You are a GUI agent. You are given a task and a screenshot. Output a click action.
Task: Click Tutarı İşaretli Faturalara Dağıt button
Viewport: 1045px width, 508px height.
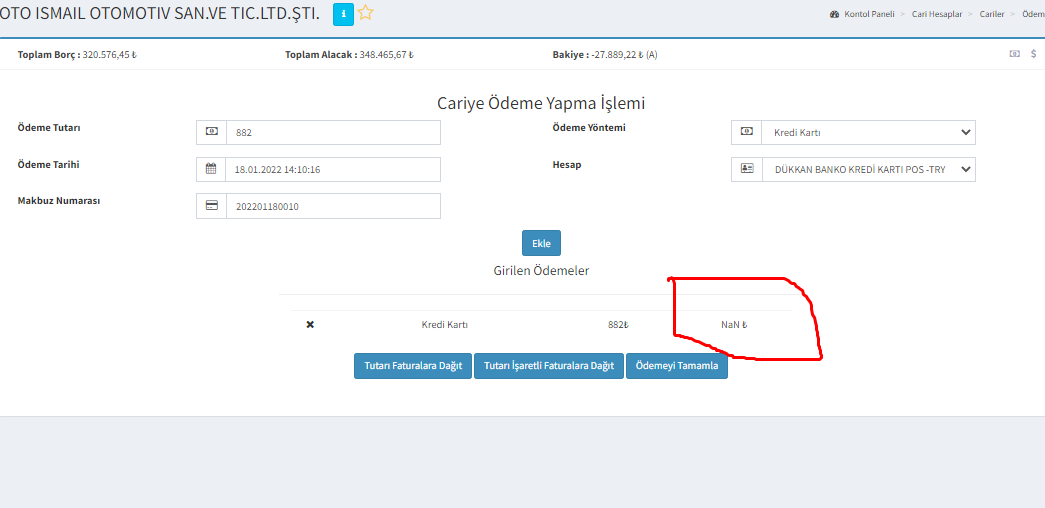(549, 366)
